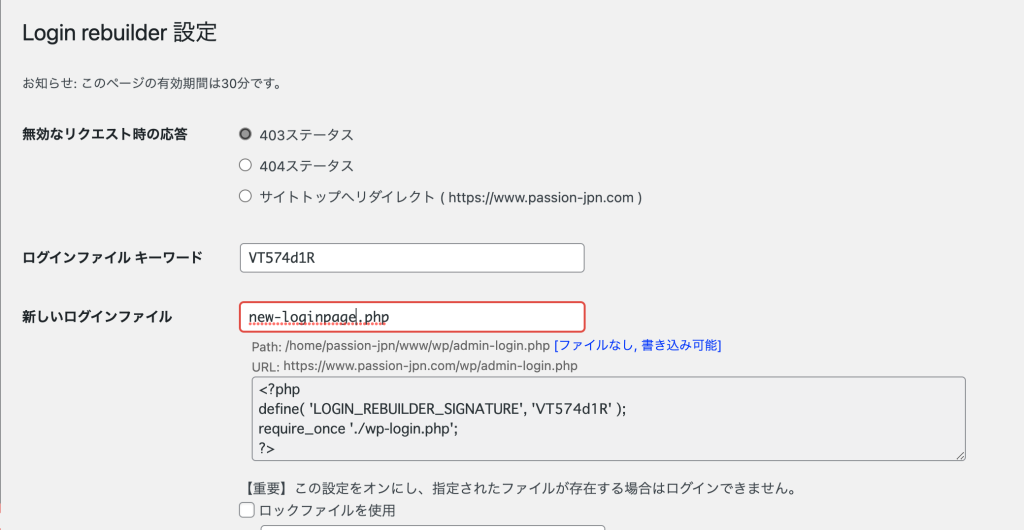The width and height of the screenshot is (1024, 530).
Task: Click the お知らせ 有効期間は30分です notice text
Action: [x=152, y=84]
